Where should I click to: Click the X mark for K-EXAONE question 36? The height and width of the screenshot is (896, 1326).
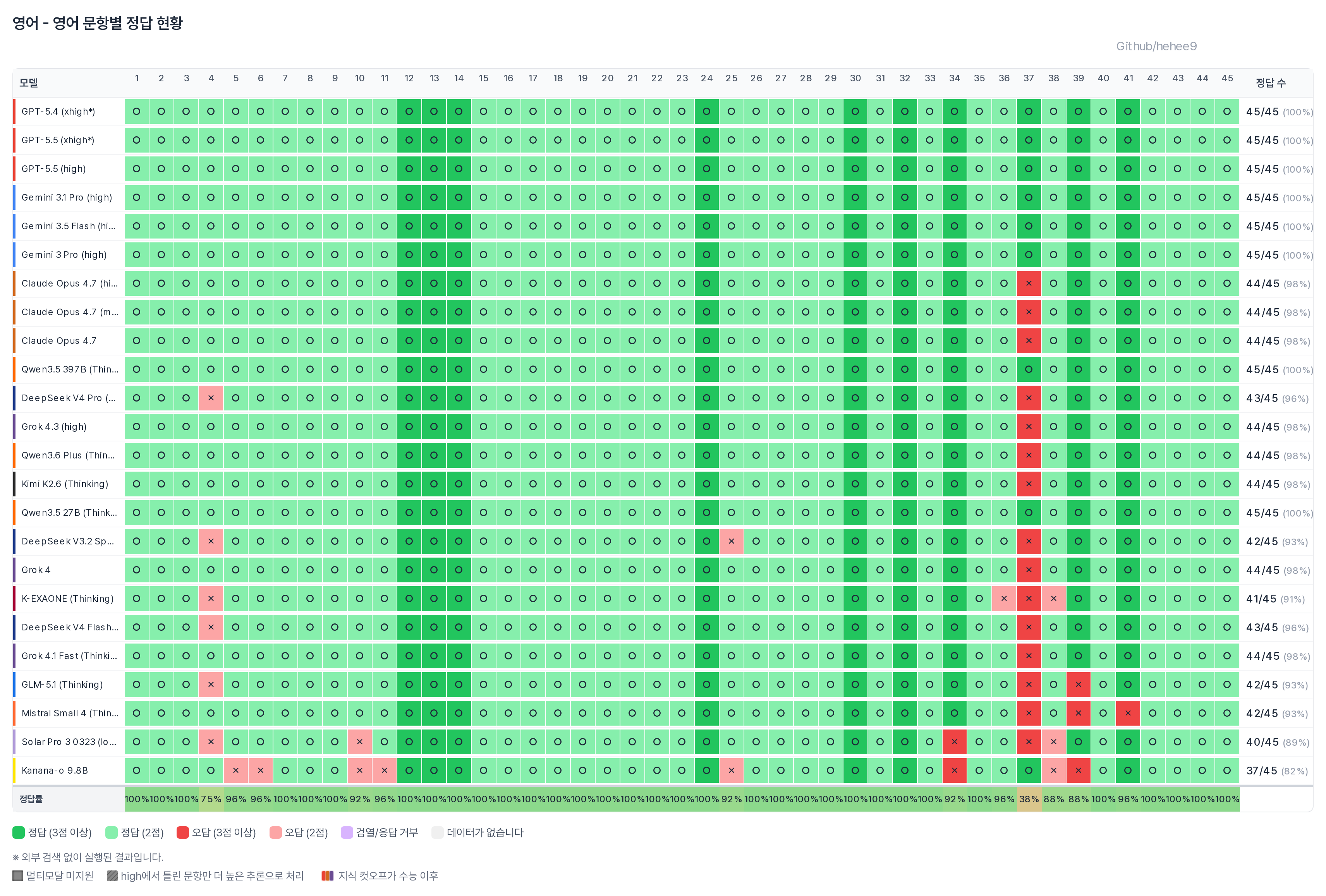(x=1004, y=599)
